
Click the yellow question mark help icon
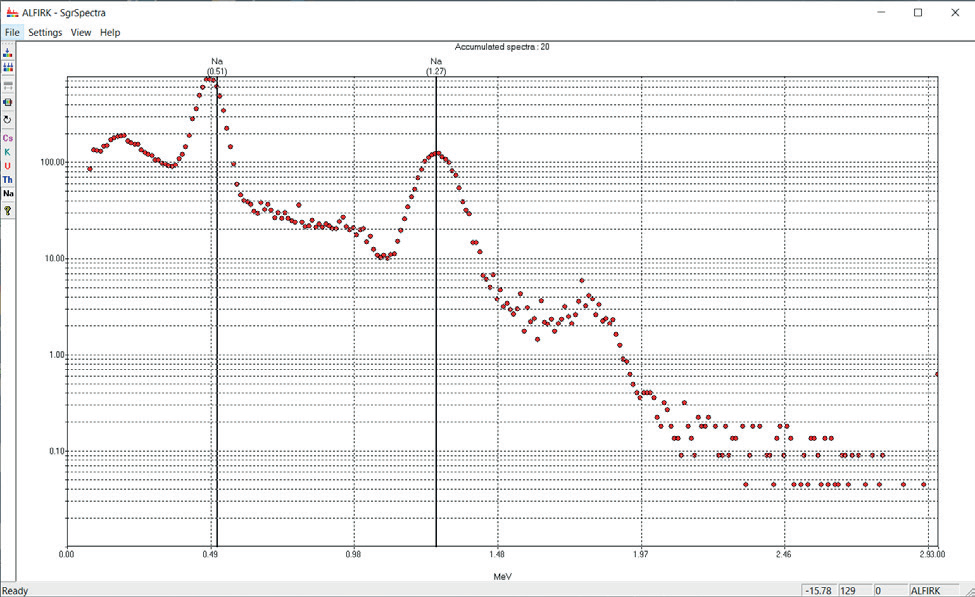(8, 211)
